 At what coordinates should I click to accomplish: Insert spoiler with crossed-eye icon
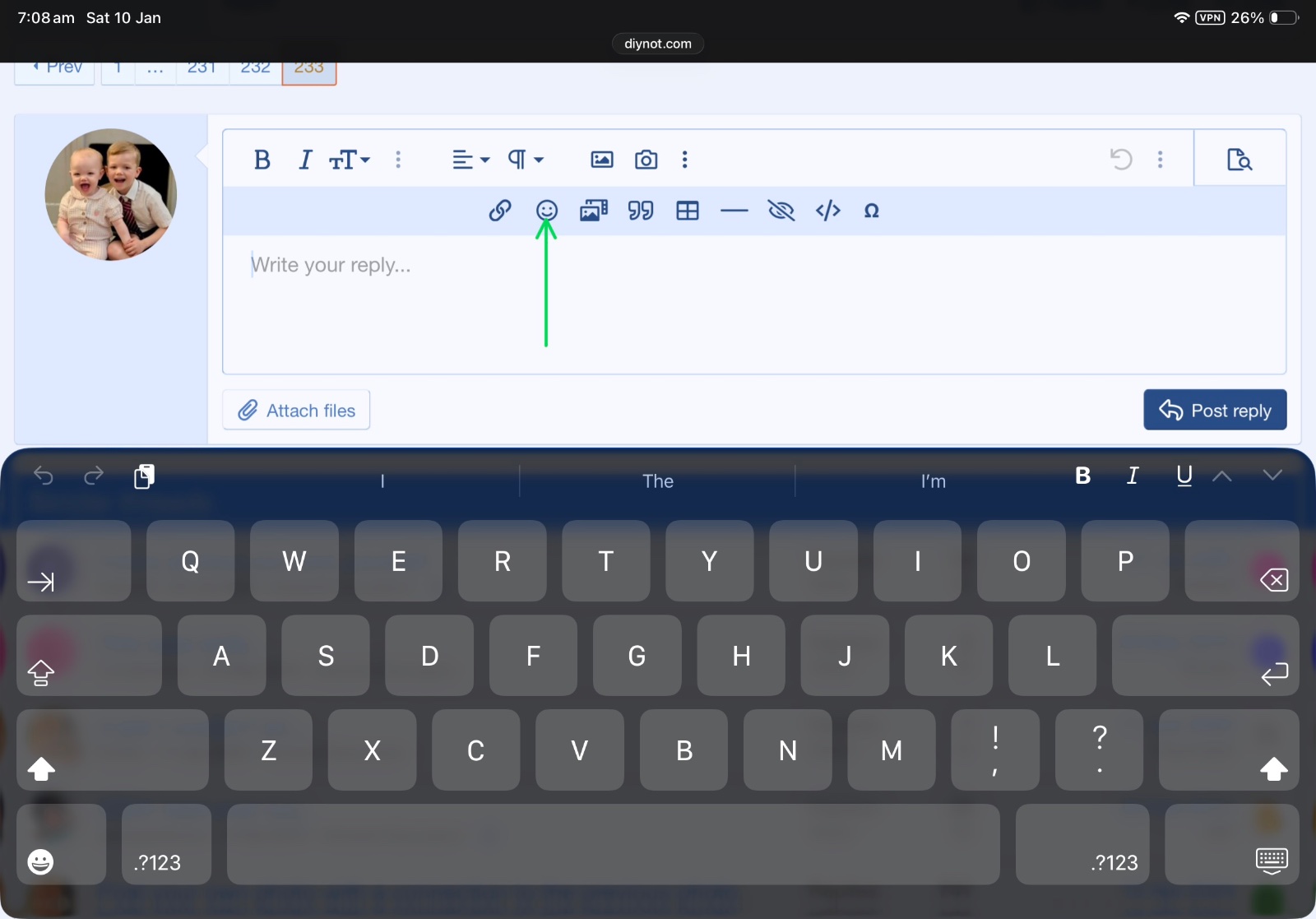pos(781,211)
